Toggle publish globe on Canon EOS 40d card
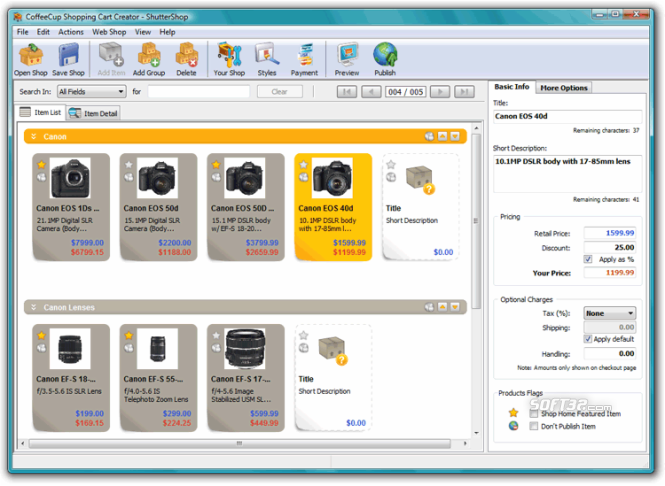Viewport: 665px width, 486px height. coord(304,177)
